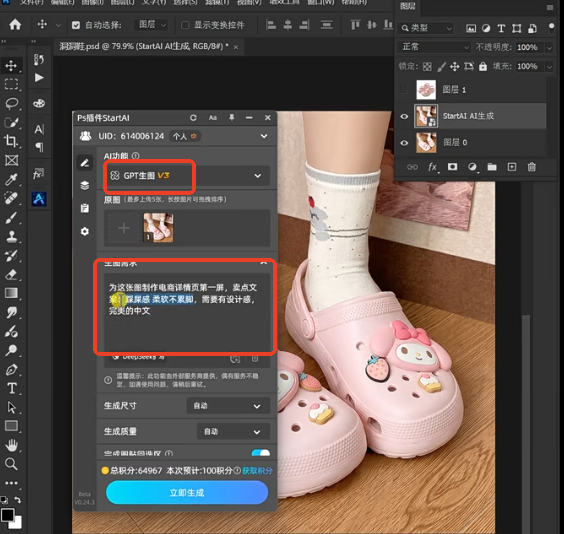
Task: Hide the StartAI AI生成 layer
Action: (404, 116)
